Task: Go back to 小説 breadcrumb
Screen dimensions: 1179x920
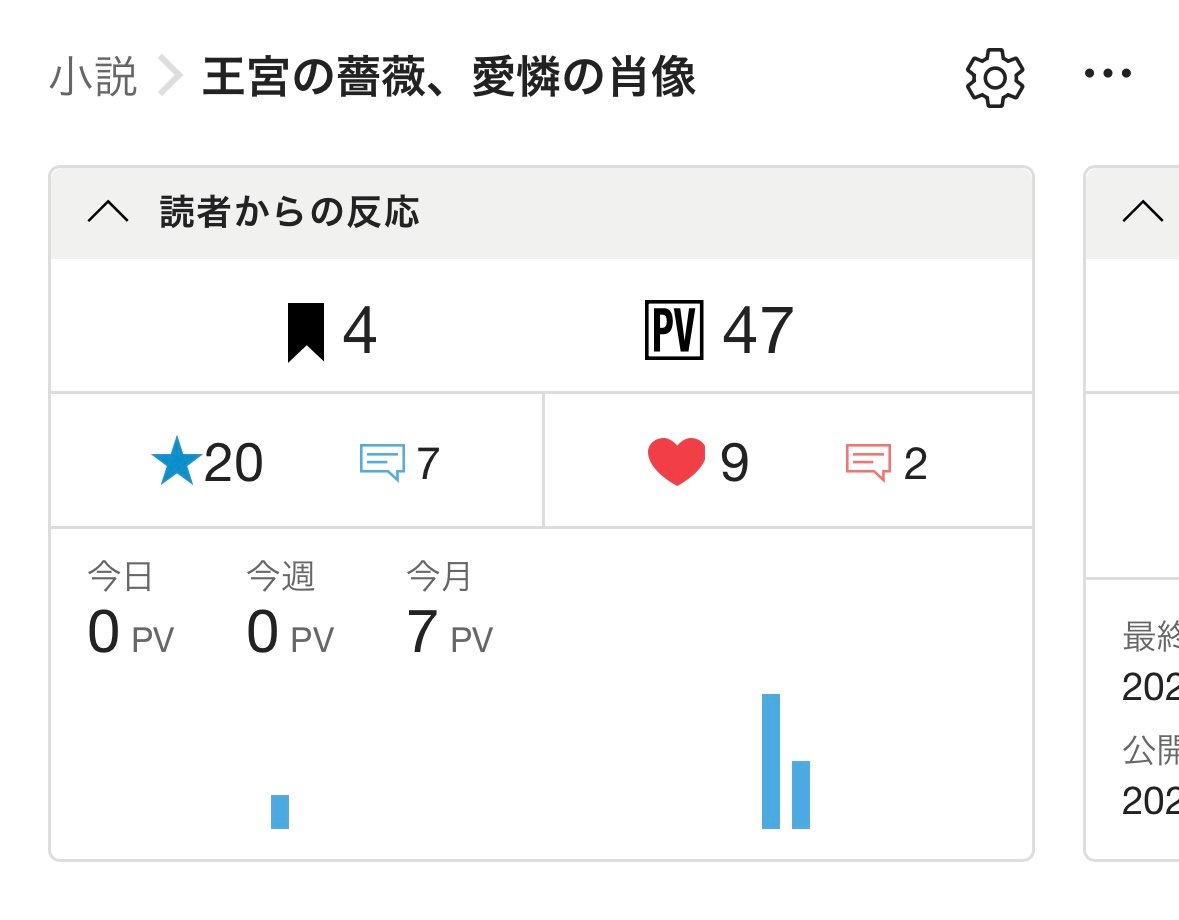Action: (x=93, y=78)
